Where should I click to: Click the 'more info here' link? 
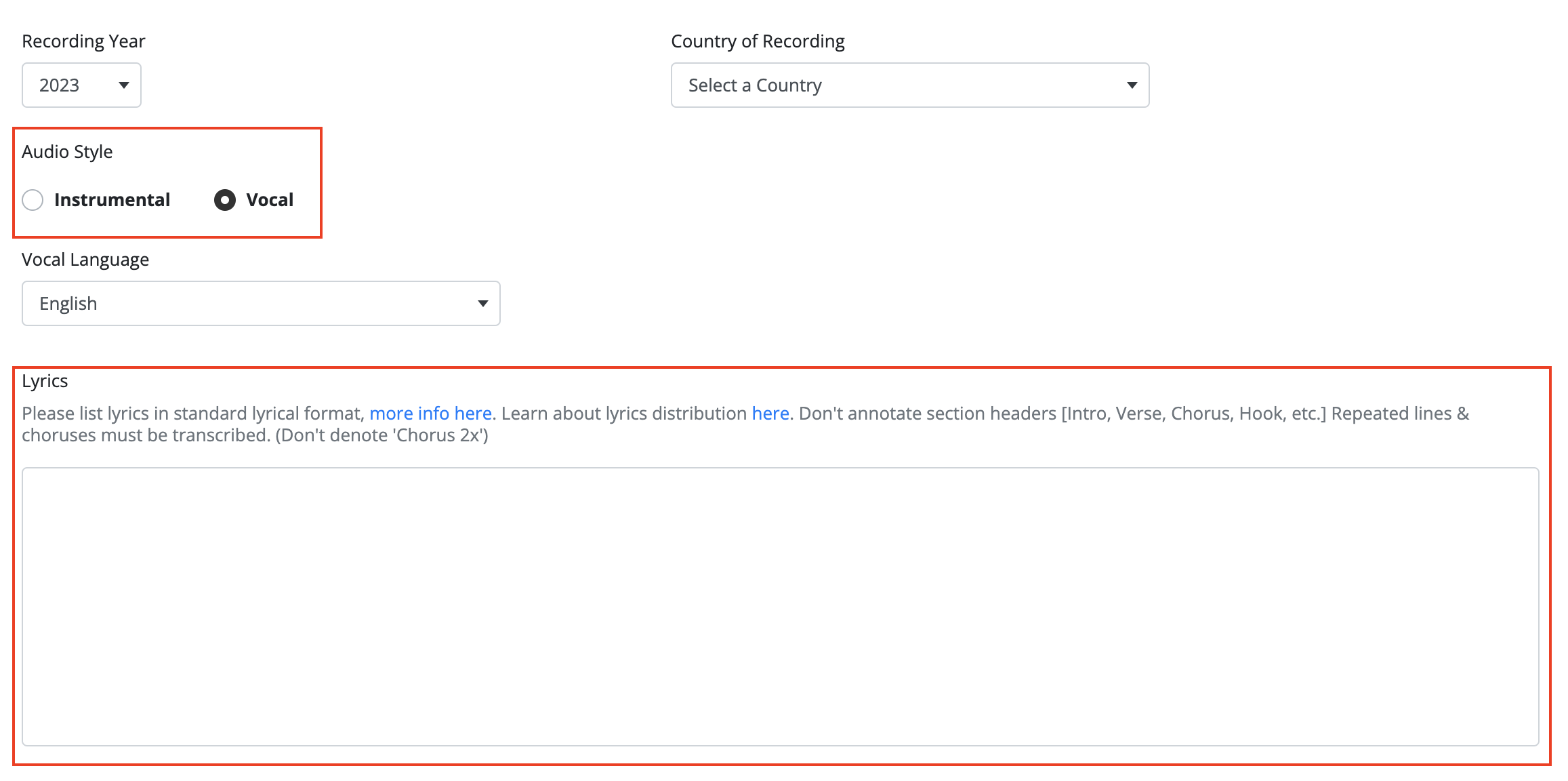pyautogui.click(x=430, y=414)
